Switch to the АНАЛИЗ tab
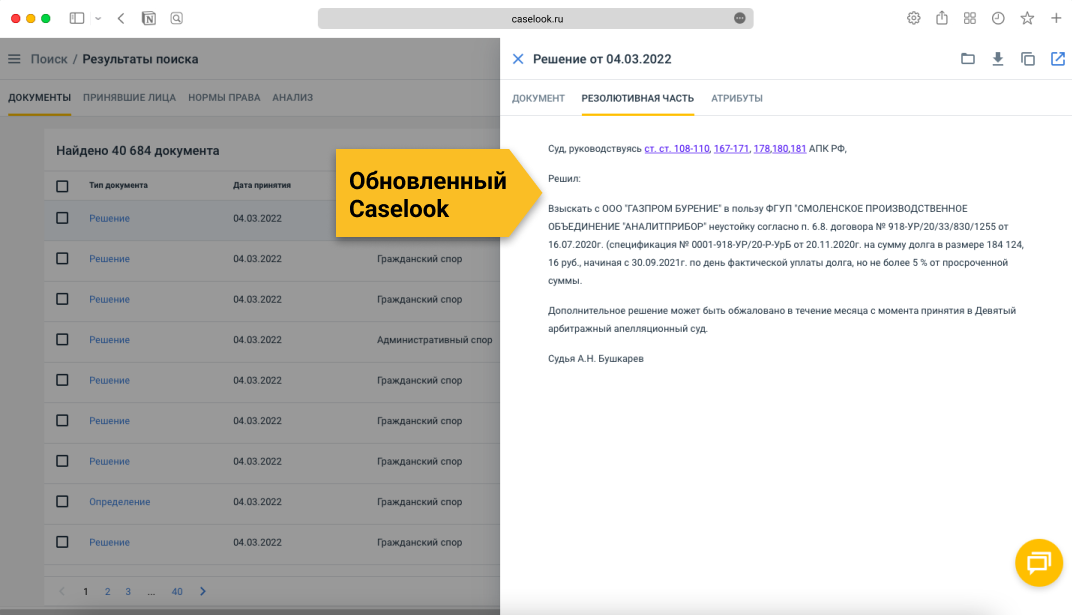1072x615 pixels. [293, 98]
